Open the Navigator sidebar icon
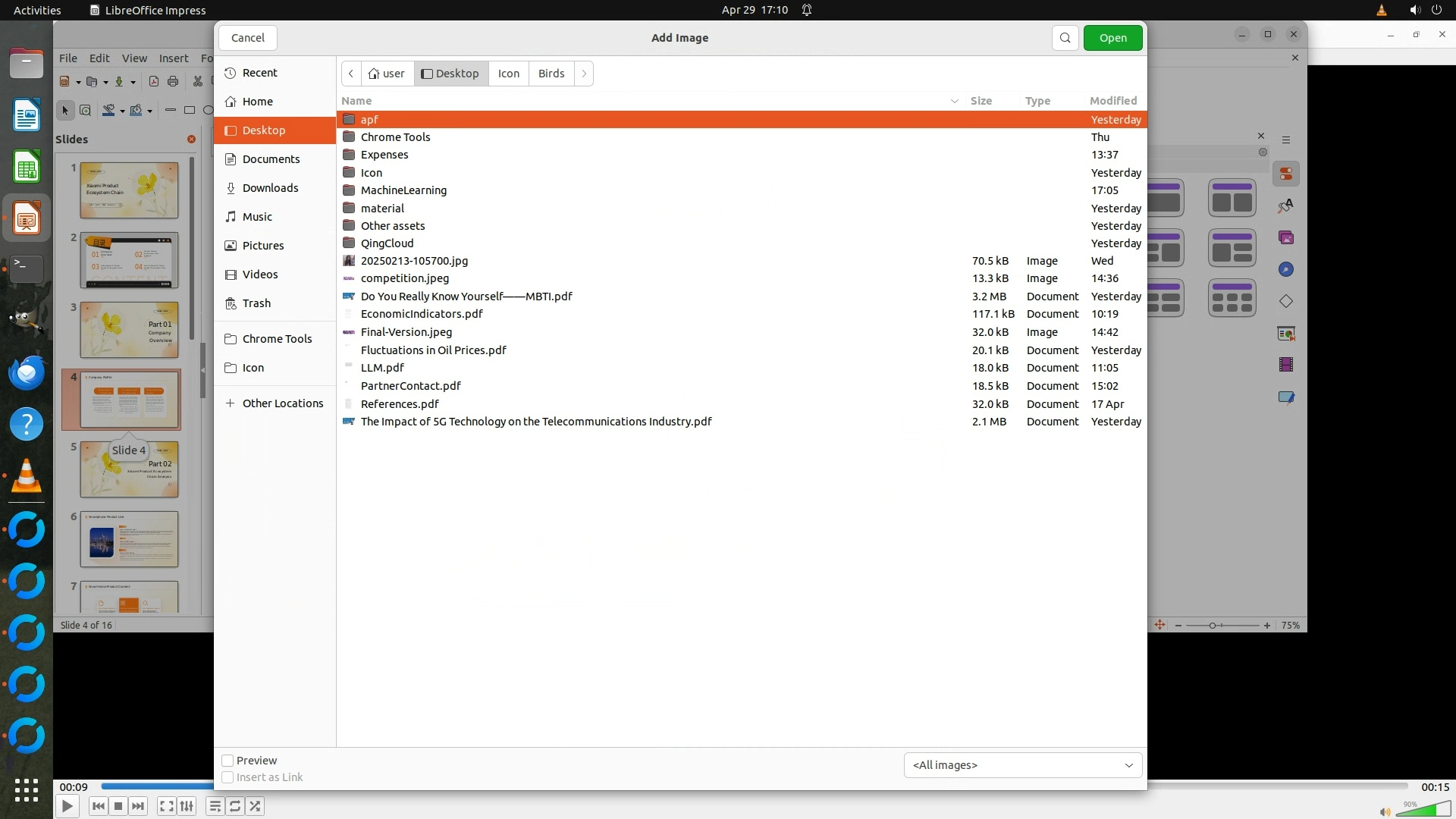This screenshot has height=819, width=1456. click(1286, 270)
